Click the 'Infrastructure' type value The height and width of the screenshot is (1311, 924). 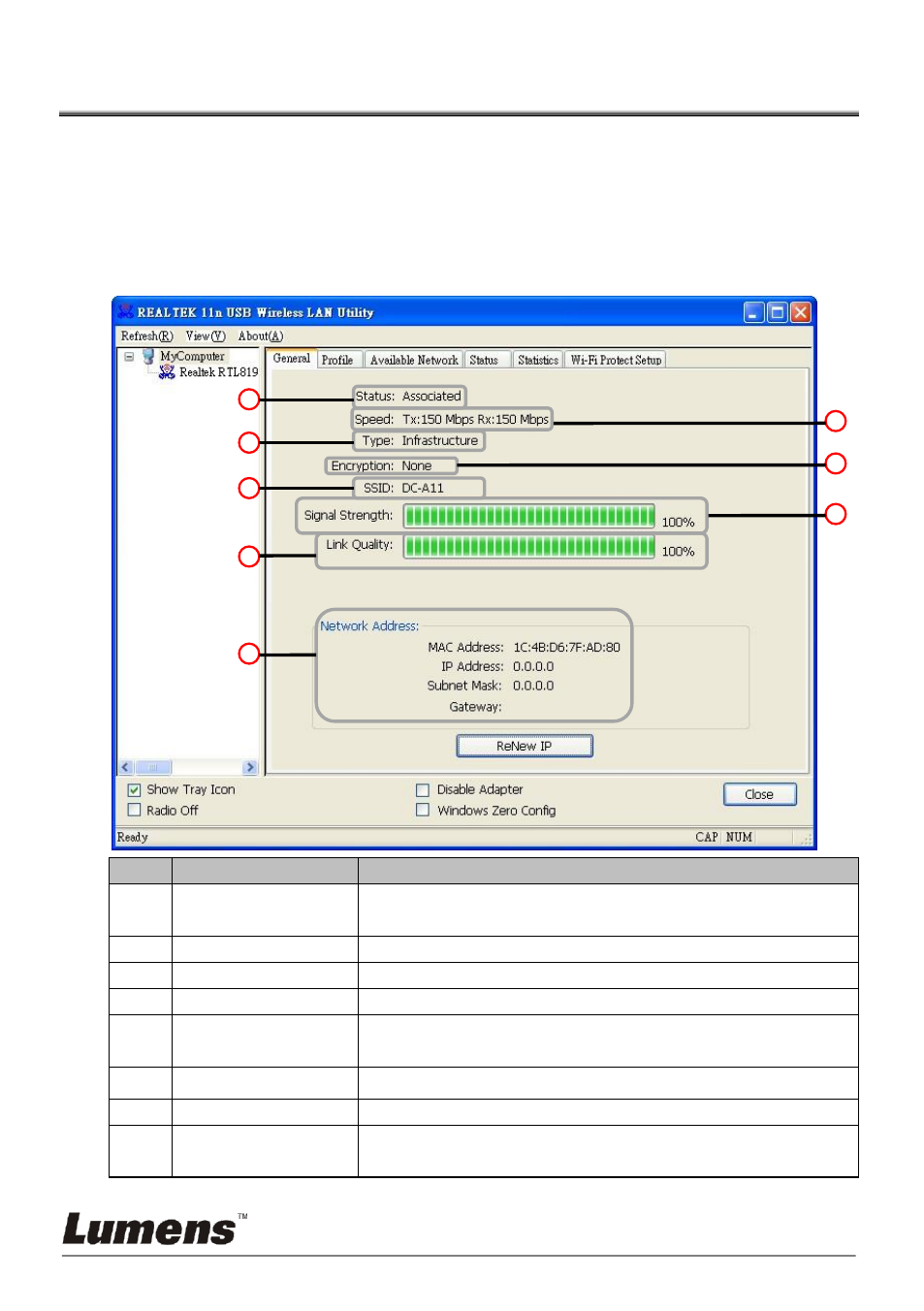[440, 440]
